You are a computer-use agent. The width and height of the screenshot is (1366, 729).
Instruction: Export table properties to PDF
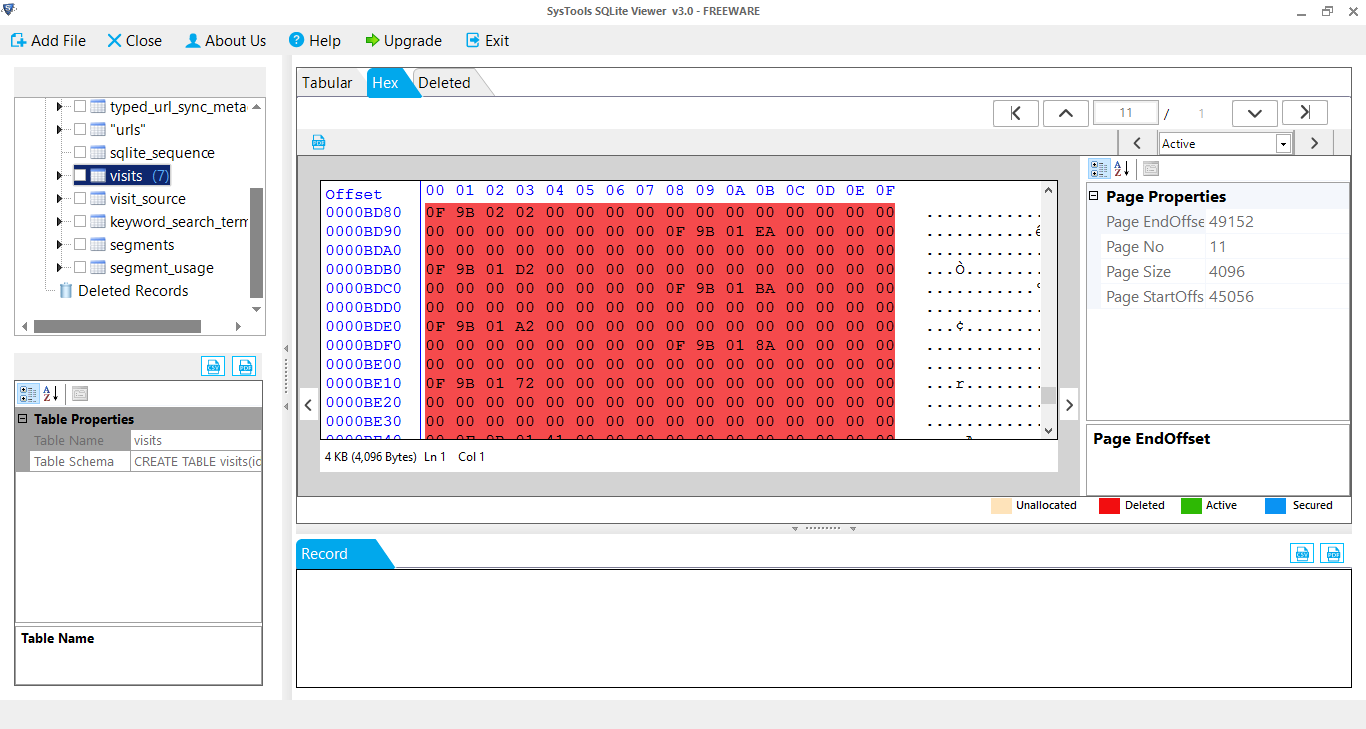coord(244,366)
